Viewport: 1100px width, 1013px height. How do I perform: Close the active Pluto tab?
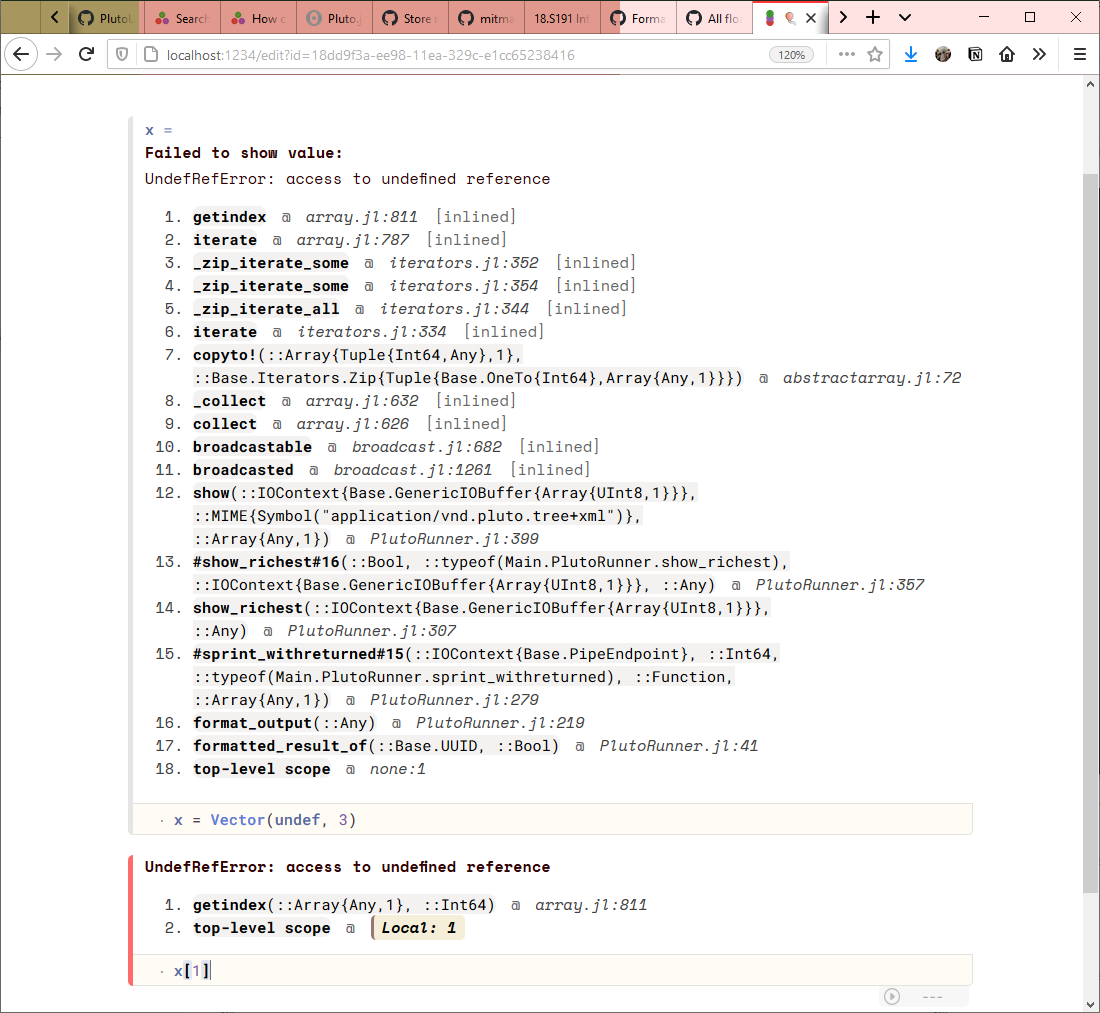tap(811, 18)
